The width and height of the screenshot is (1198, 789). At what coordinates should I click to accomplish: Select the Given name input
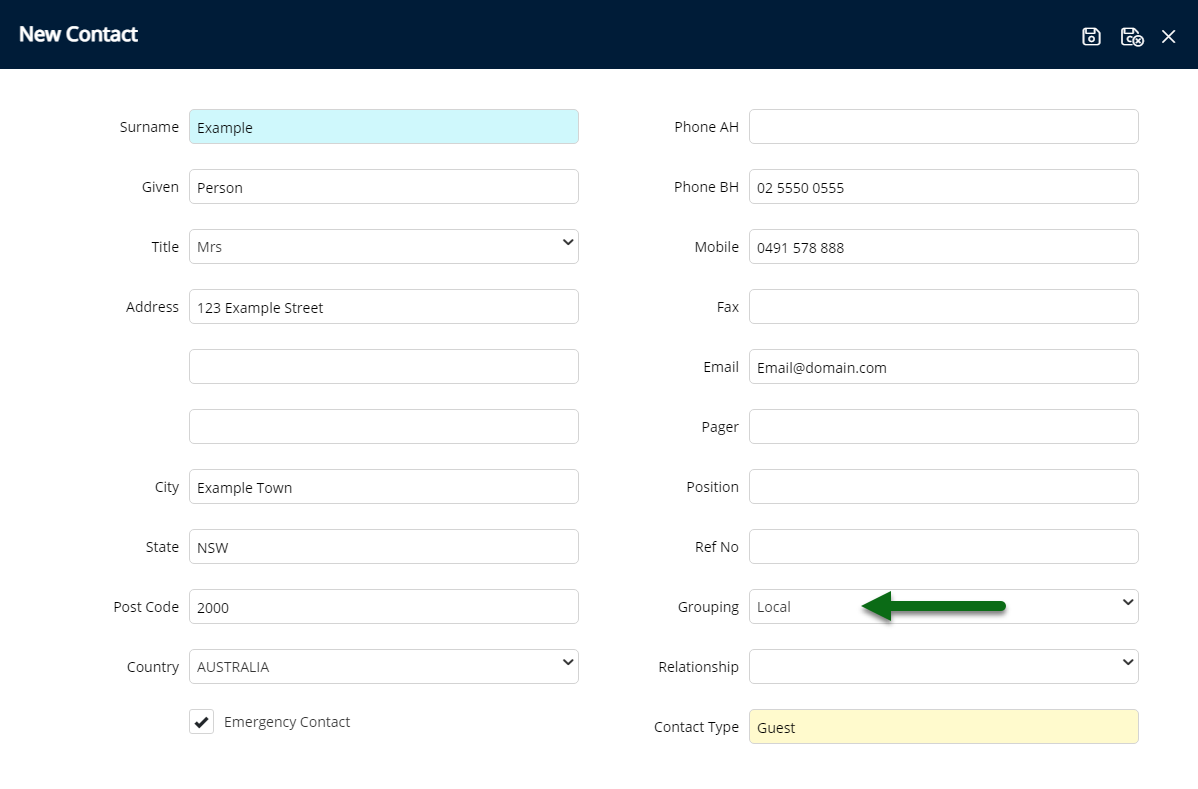[383, 187]
